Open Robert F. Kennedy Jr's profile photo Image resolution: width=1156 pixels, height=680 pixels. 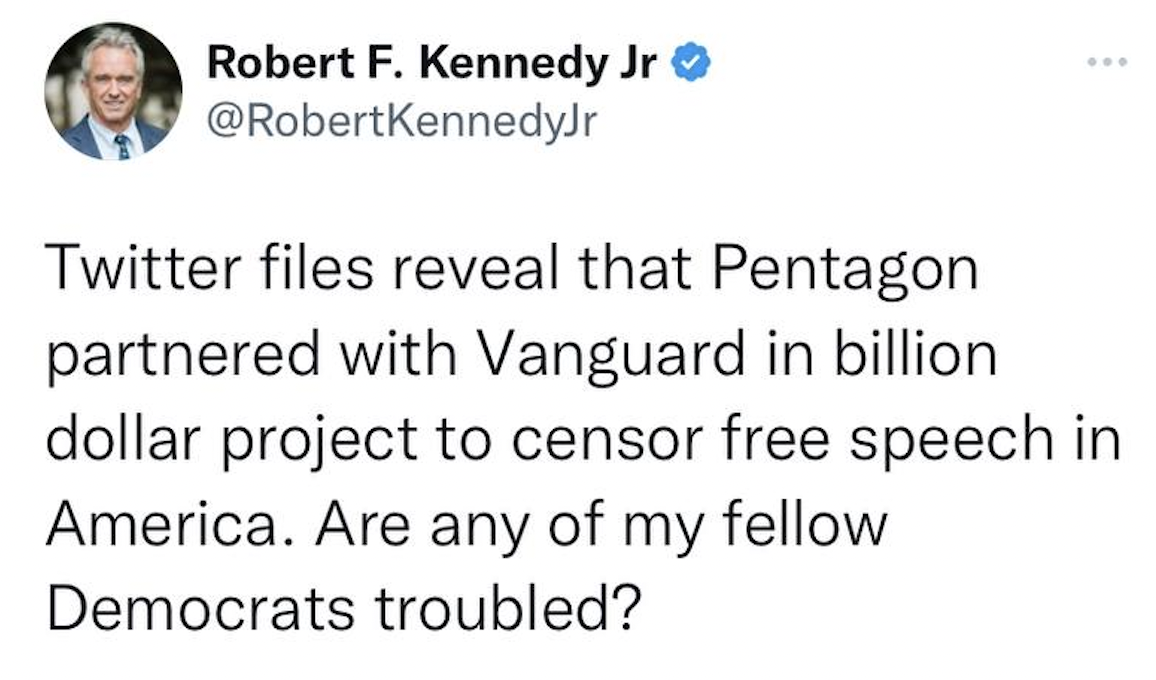pos(113,90)
